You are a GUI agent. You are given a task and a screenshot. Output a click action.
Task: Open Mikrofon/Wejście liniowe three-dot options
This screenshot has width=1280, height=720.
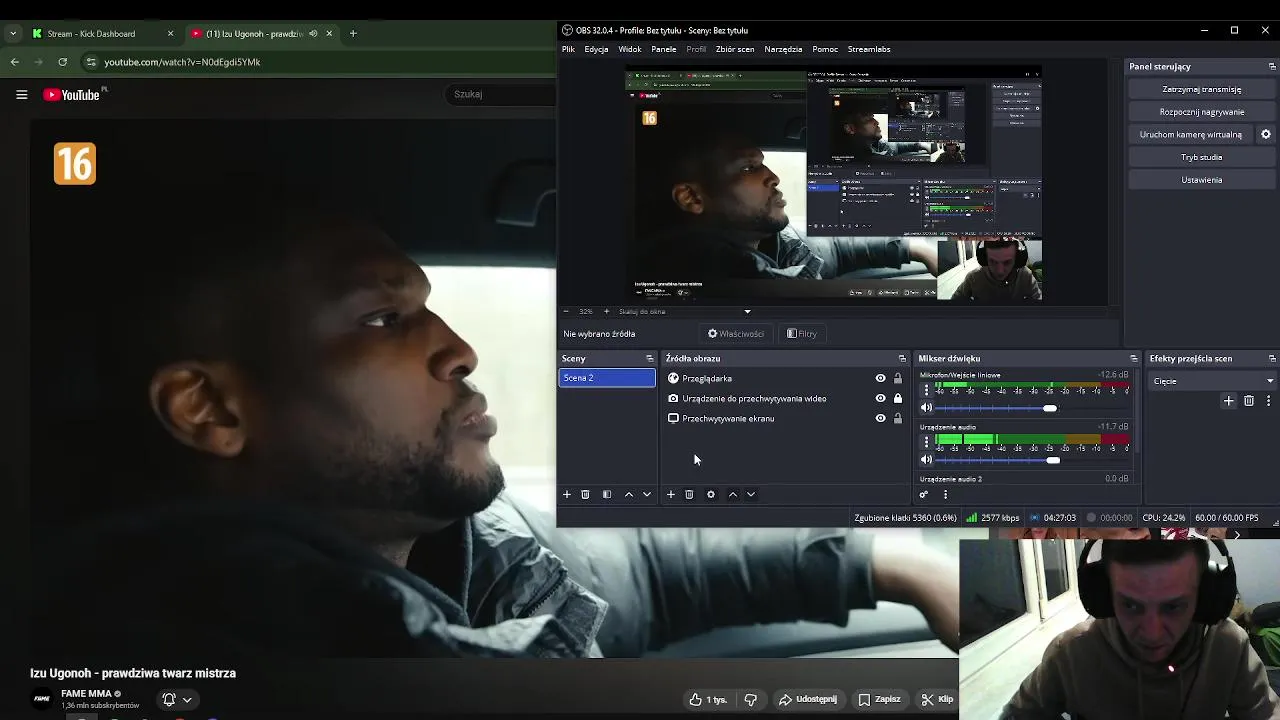click(926, 389)
